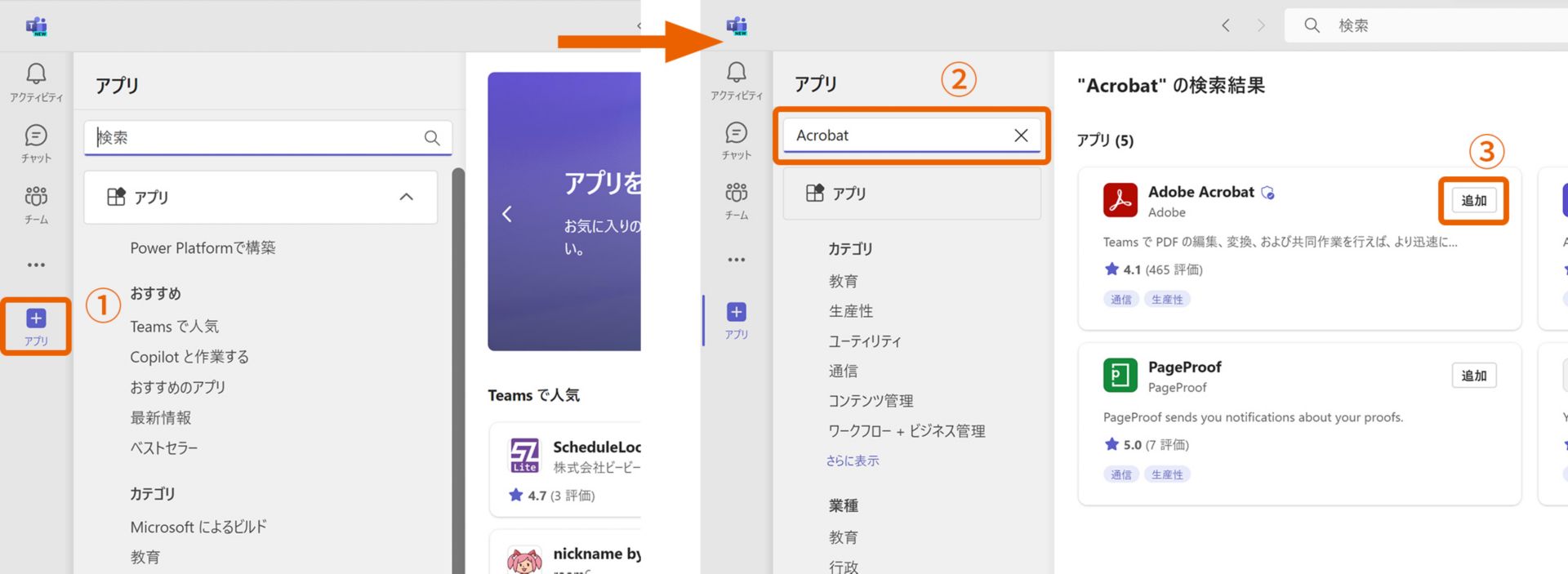
Task: Open PageProof app icon
Action: [1120, 376]
